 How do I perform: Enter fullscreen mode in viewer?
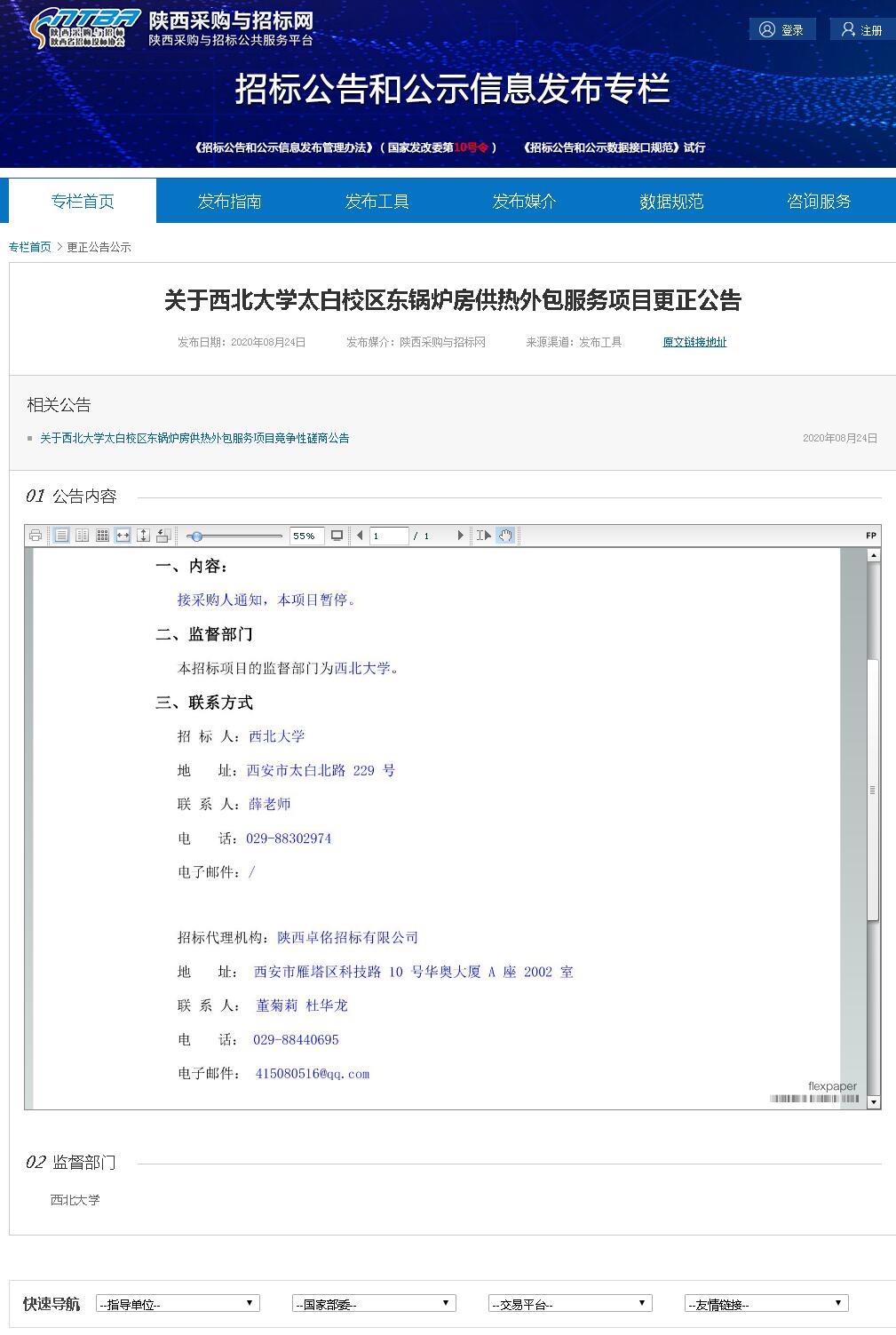(x=337, y=536)
